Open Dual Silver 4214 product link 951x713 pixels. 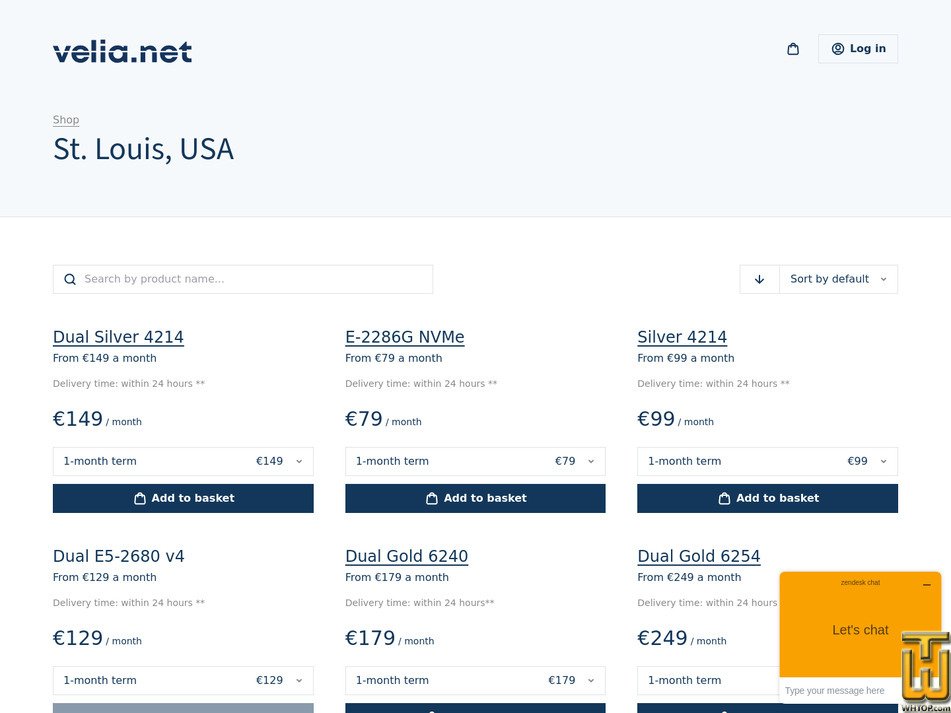[118, 337]
